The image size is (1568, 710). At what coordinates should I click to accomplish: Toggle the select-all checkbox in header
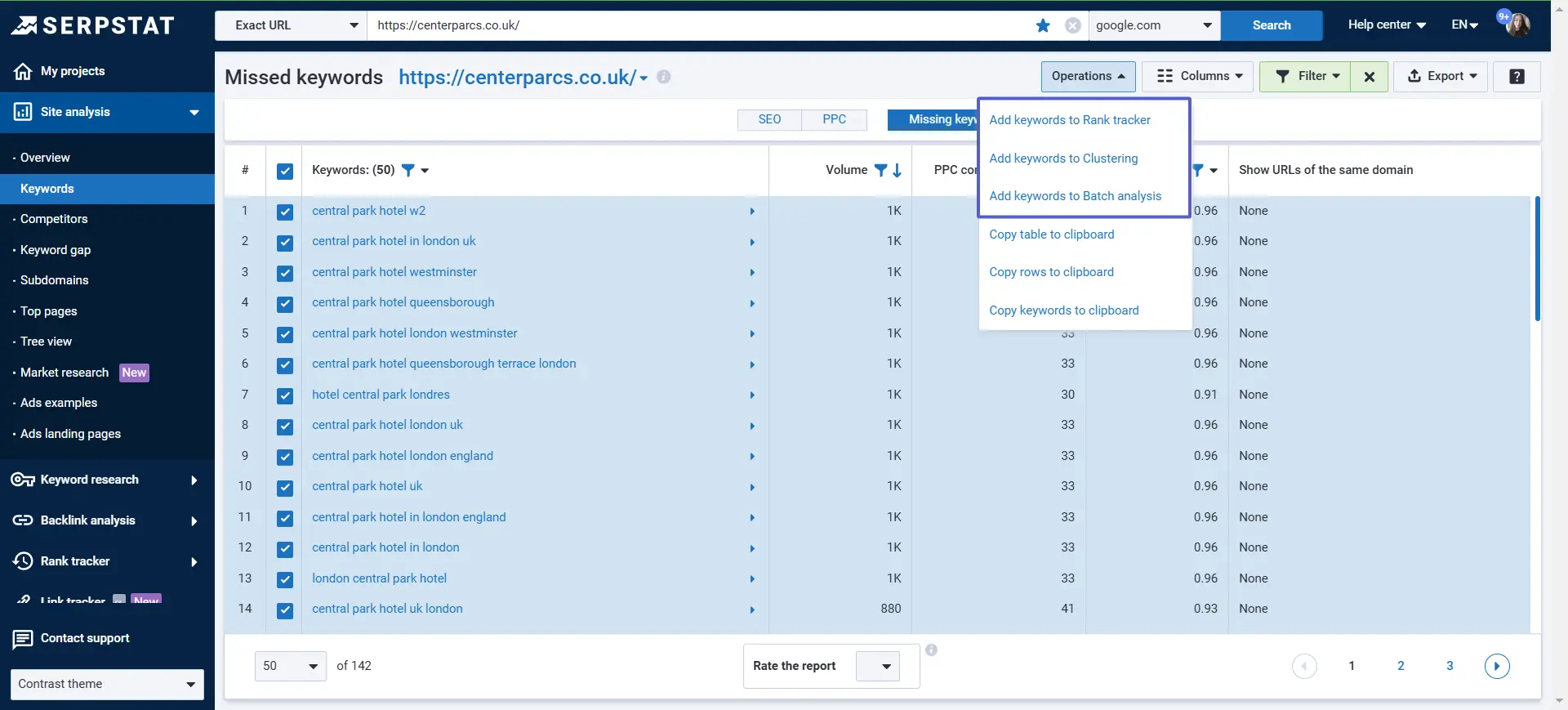(285, 172)
